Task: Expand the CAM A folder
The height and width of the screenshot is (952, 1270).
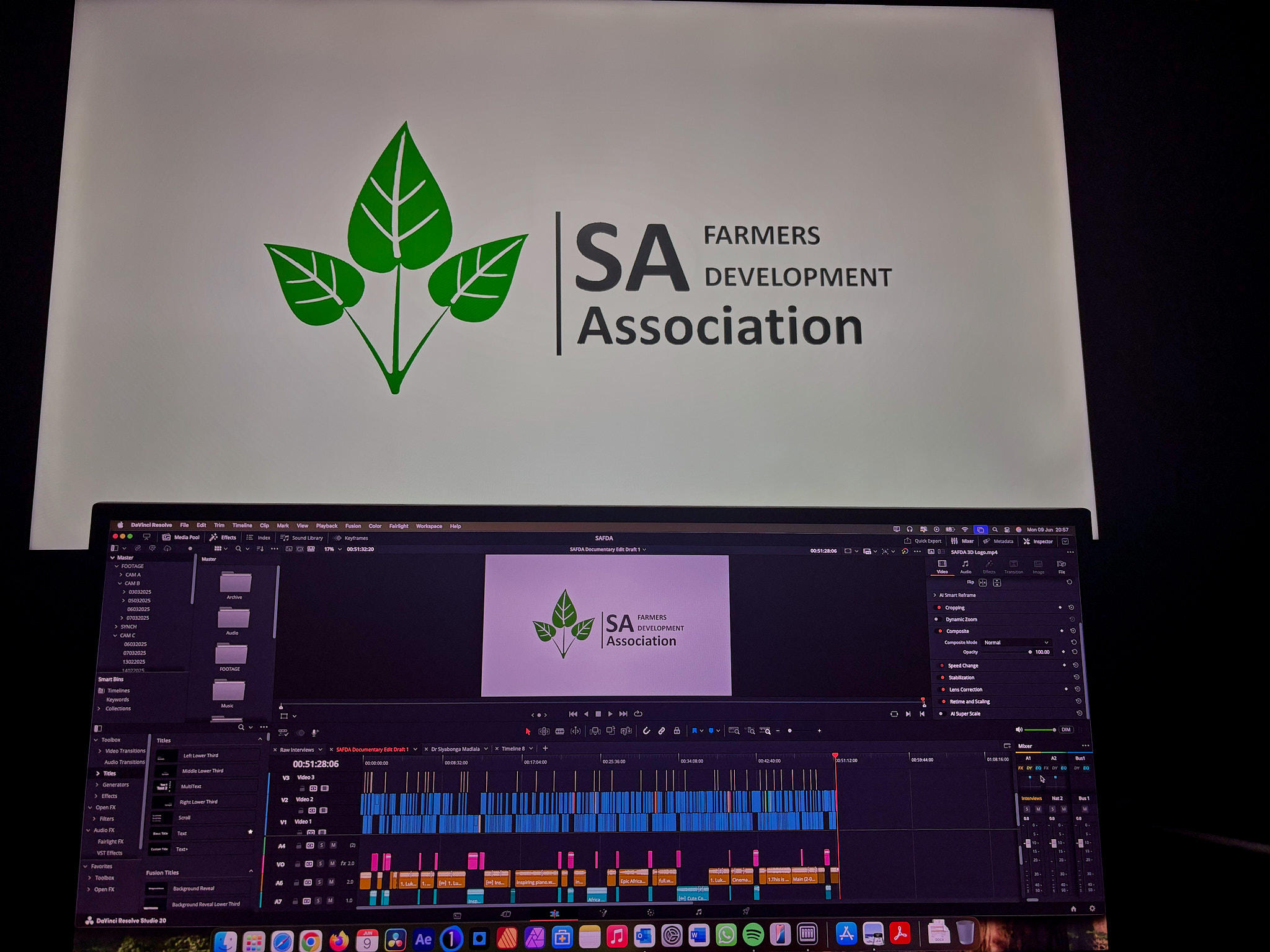Action: [121, 575]
